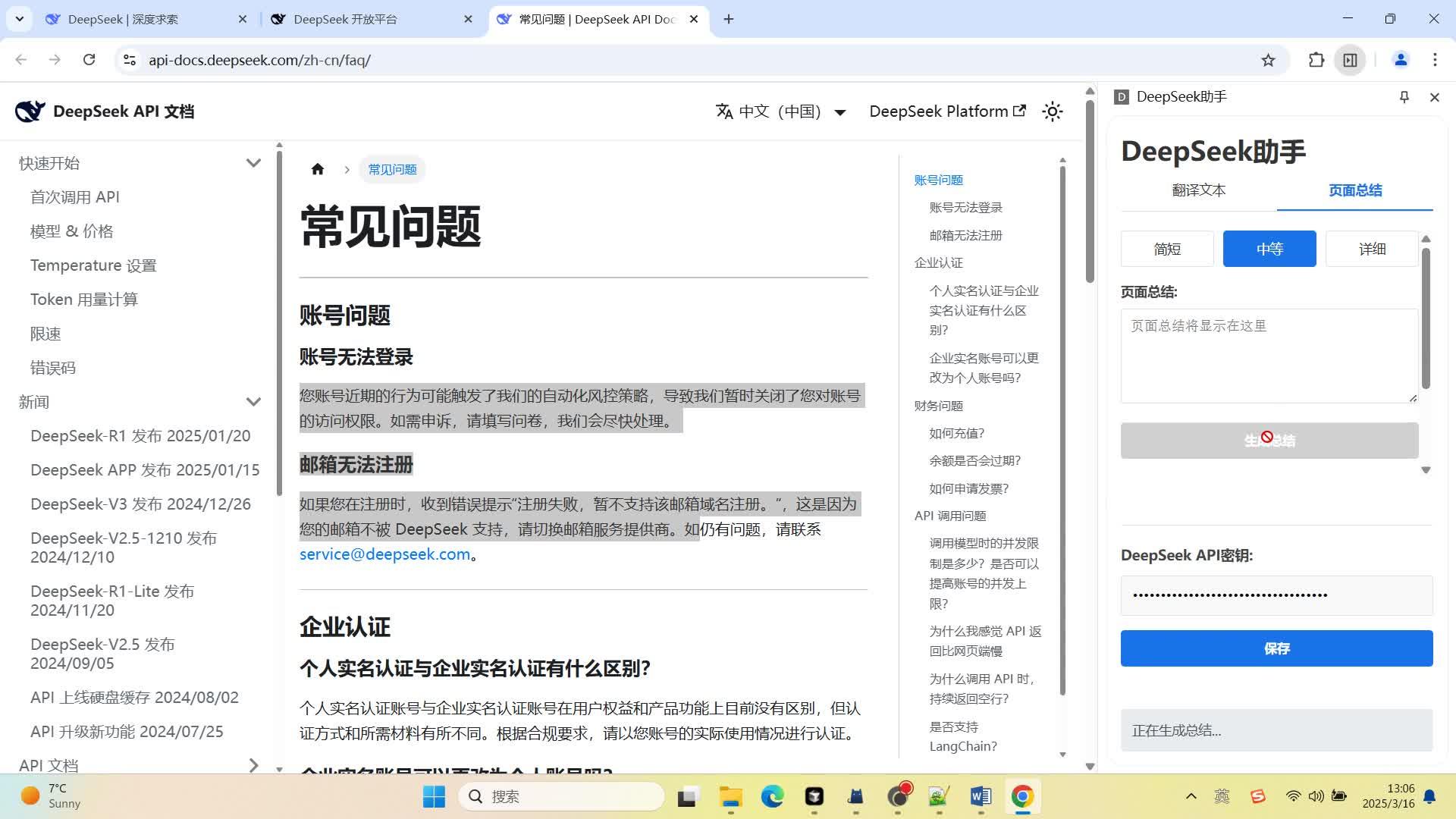This screenshot has height=819, width=1456.
Task: Switch to the 翻译文本 tab
Action: [x=1198, y=190]
